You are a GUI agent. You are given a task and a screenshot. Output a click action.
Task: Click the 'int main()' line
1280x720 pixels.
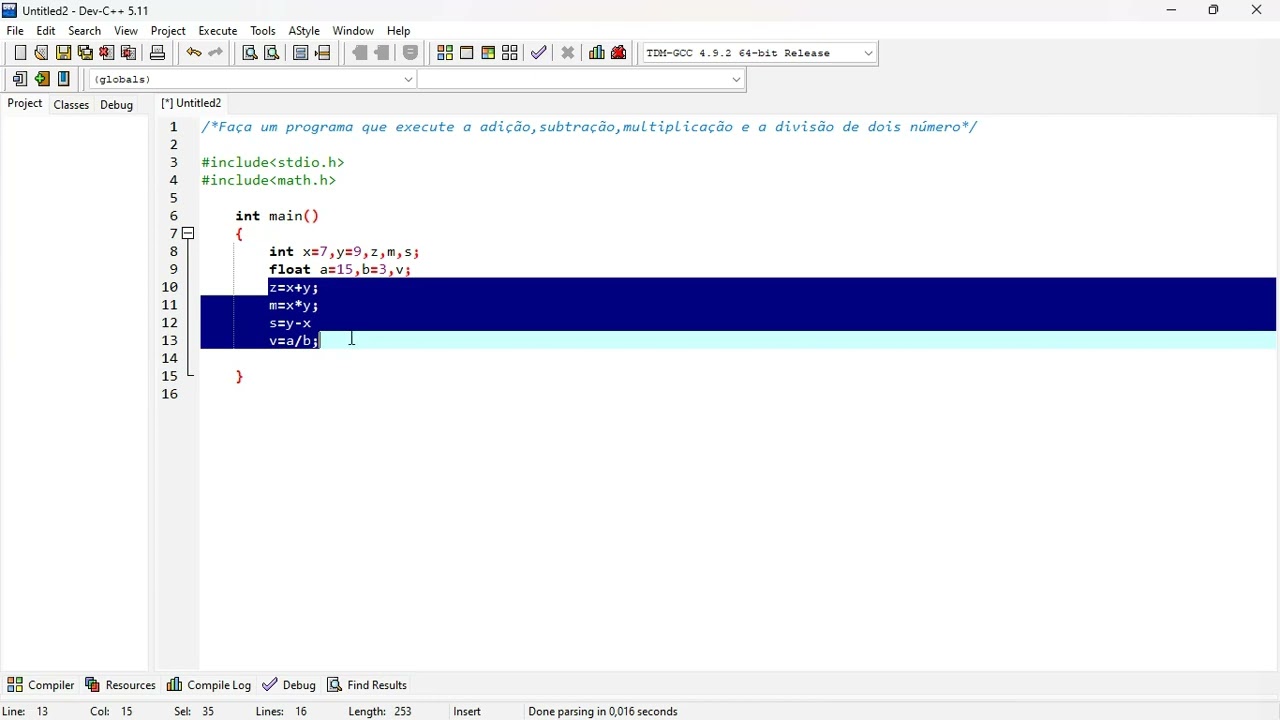tap(277, 216)
